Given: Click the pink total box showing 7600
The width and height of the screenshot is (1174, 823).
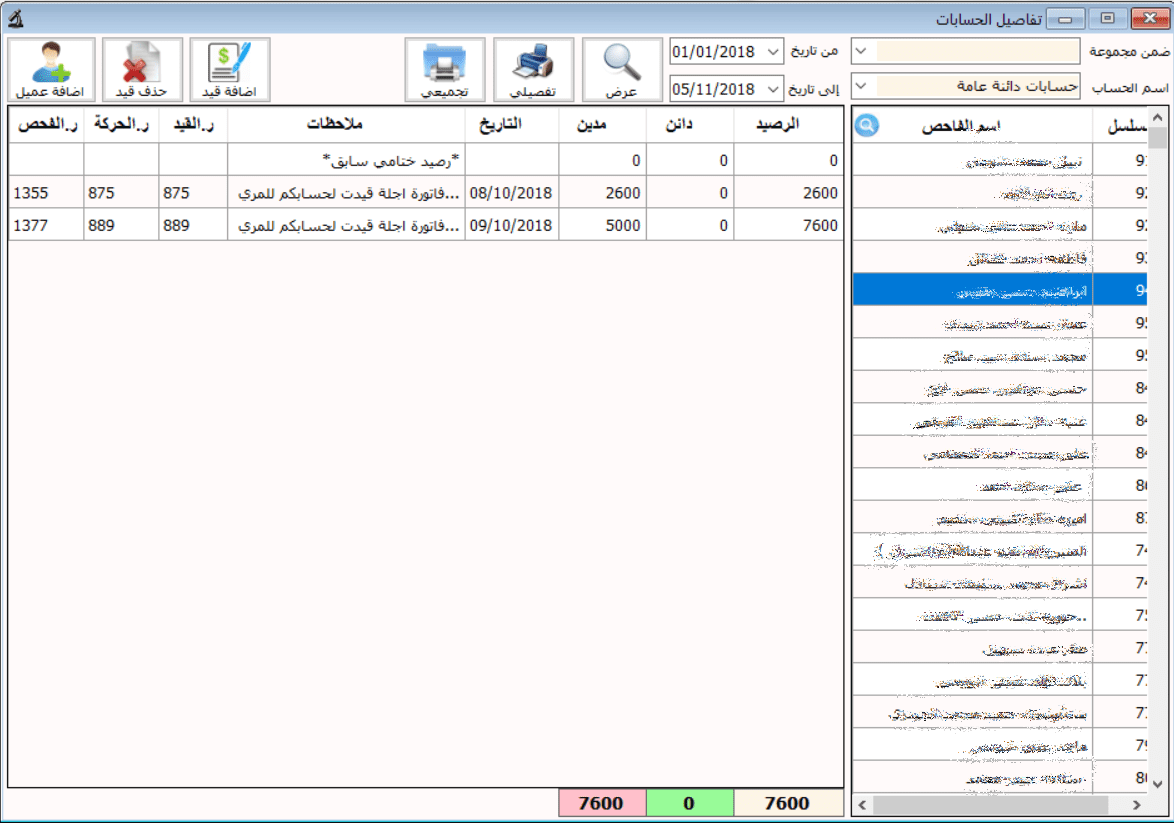Looking at the screenshot, I should (601, 803).
